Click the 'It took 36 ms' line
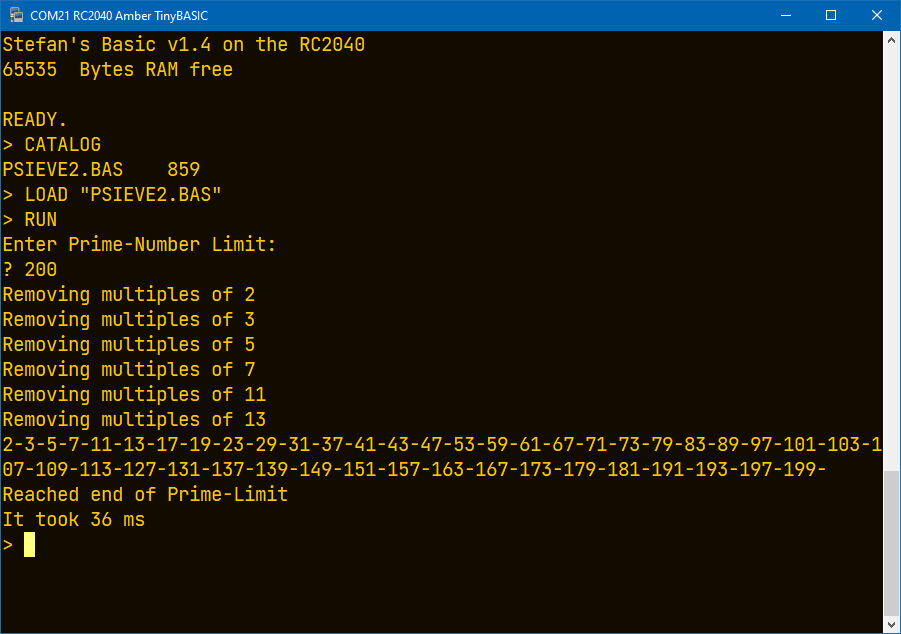Image resolution: width=901 pixels, height=634 pixels. point(74,520)
